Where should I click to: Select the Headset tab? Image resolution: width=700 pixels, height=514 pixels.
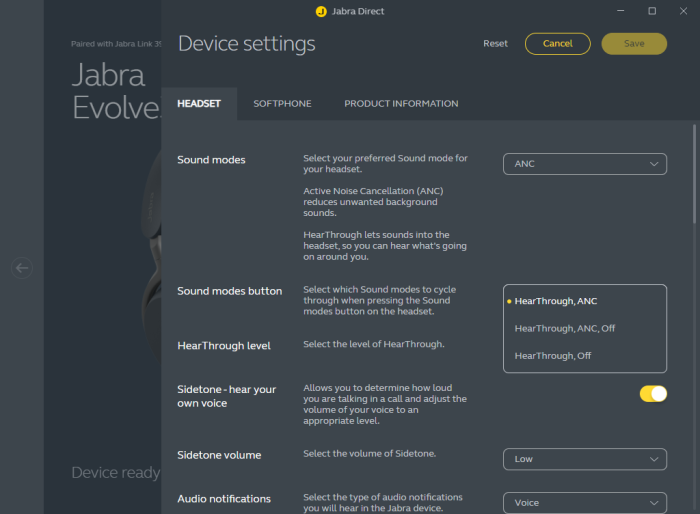(199, 104)
